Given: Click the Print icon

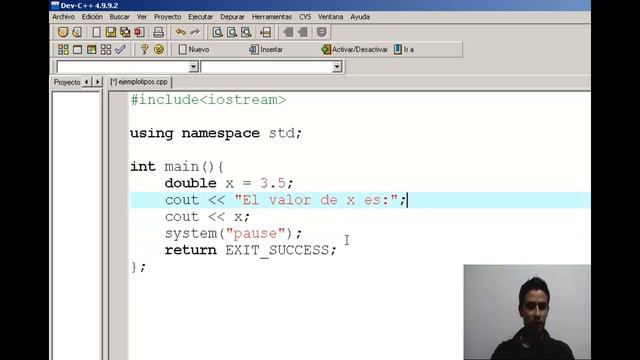Looking at the screenshot, I should (x=158, y=32).
